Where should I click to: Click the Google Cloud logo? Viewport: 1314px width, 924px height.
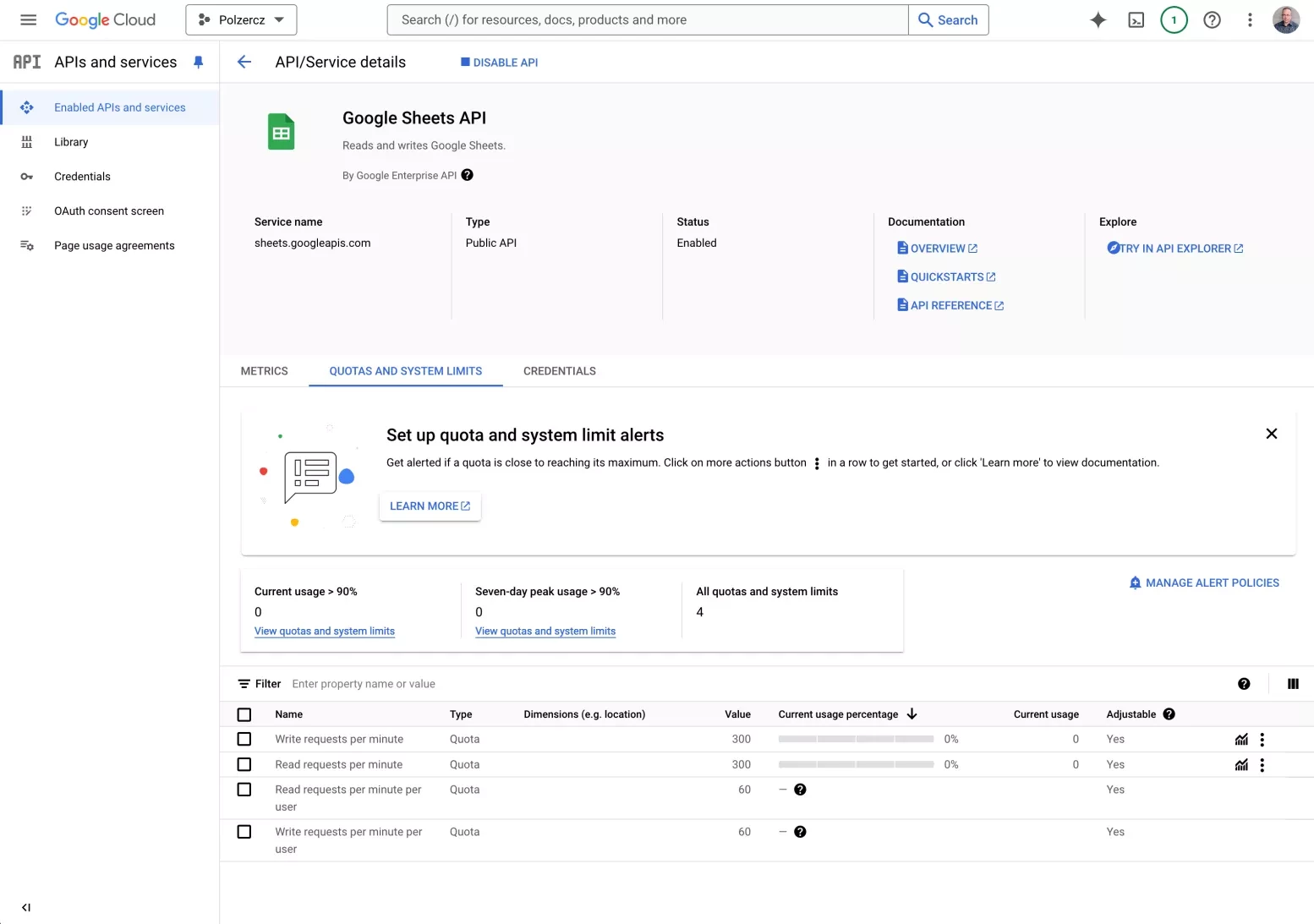point(105,19)
